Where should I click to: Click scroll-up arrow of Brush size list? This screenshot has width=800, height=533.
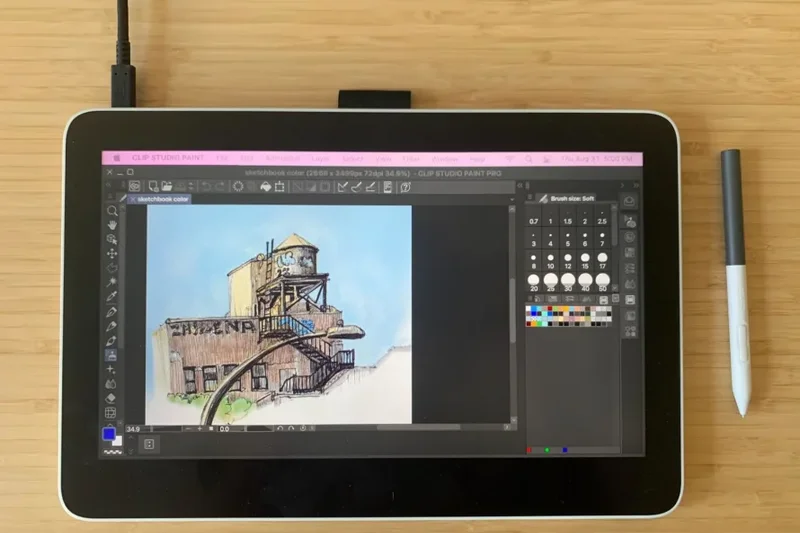point(614,208)
